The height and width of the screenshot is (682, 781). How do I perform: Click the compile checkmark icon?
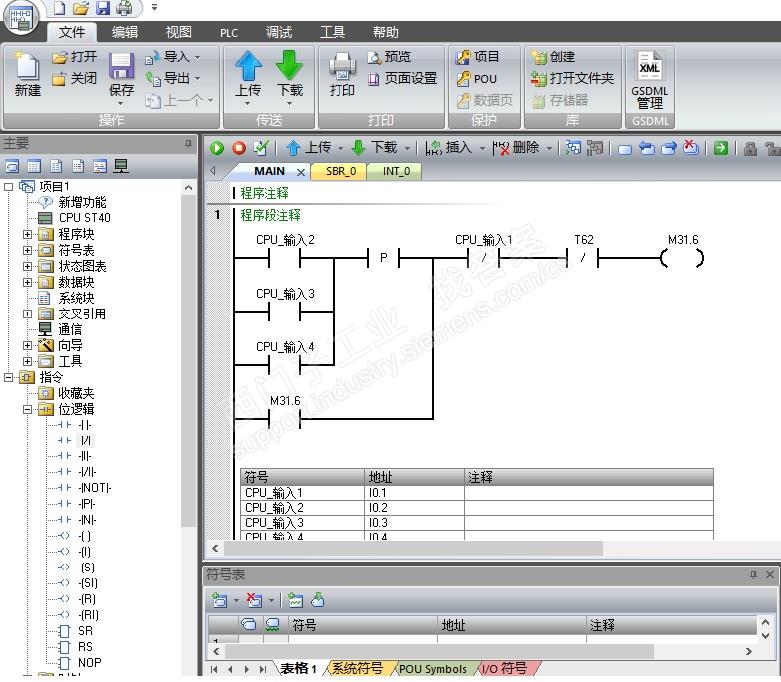pos(261,147)
